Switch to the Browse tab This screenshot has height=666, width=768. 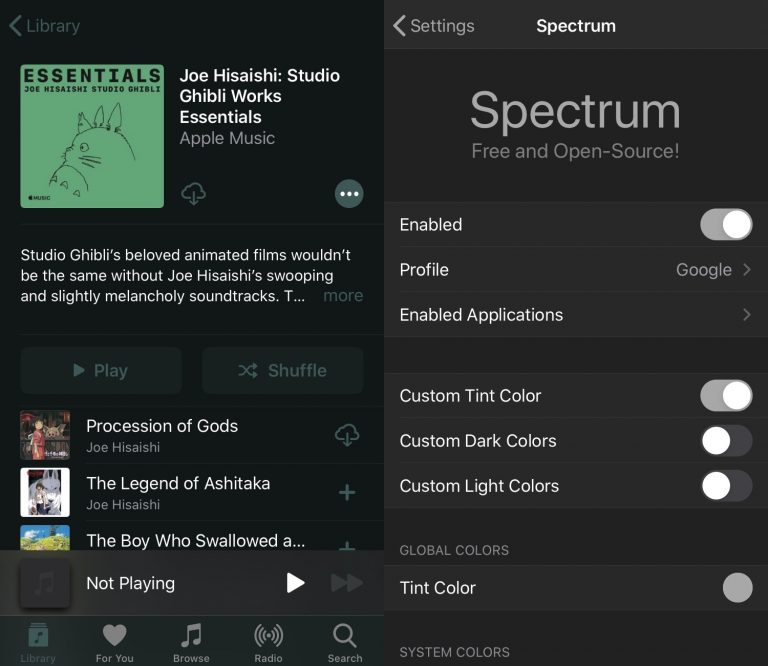[x=191, y=643]
